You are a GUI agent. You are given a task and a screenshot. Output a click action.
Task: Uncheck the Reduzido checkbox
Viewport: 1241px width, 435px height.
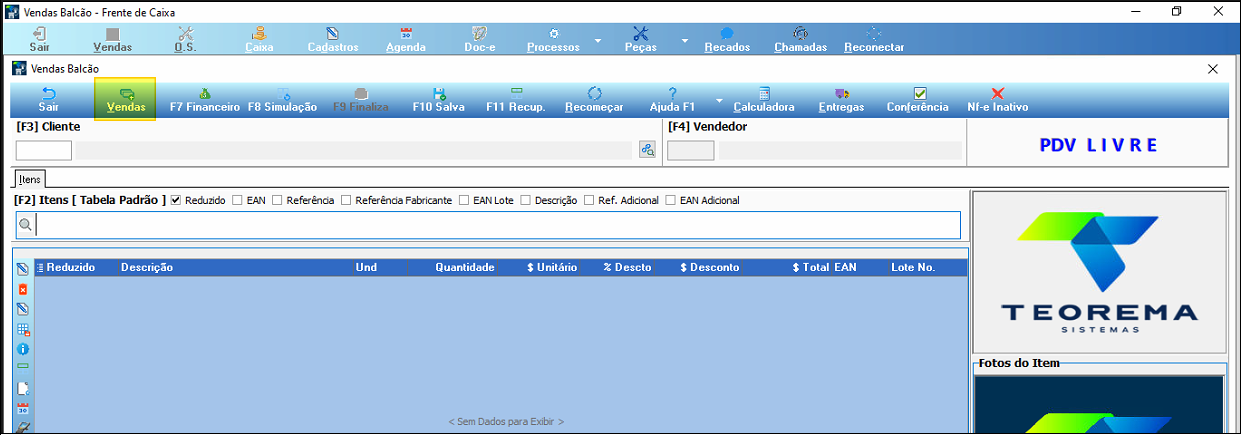coord(176,200)
